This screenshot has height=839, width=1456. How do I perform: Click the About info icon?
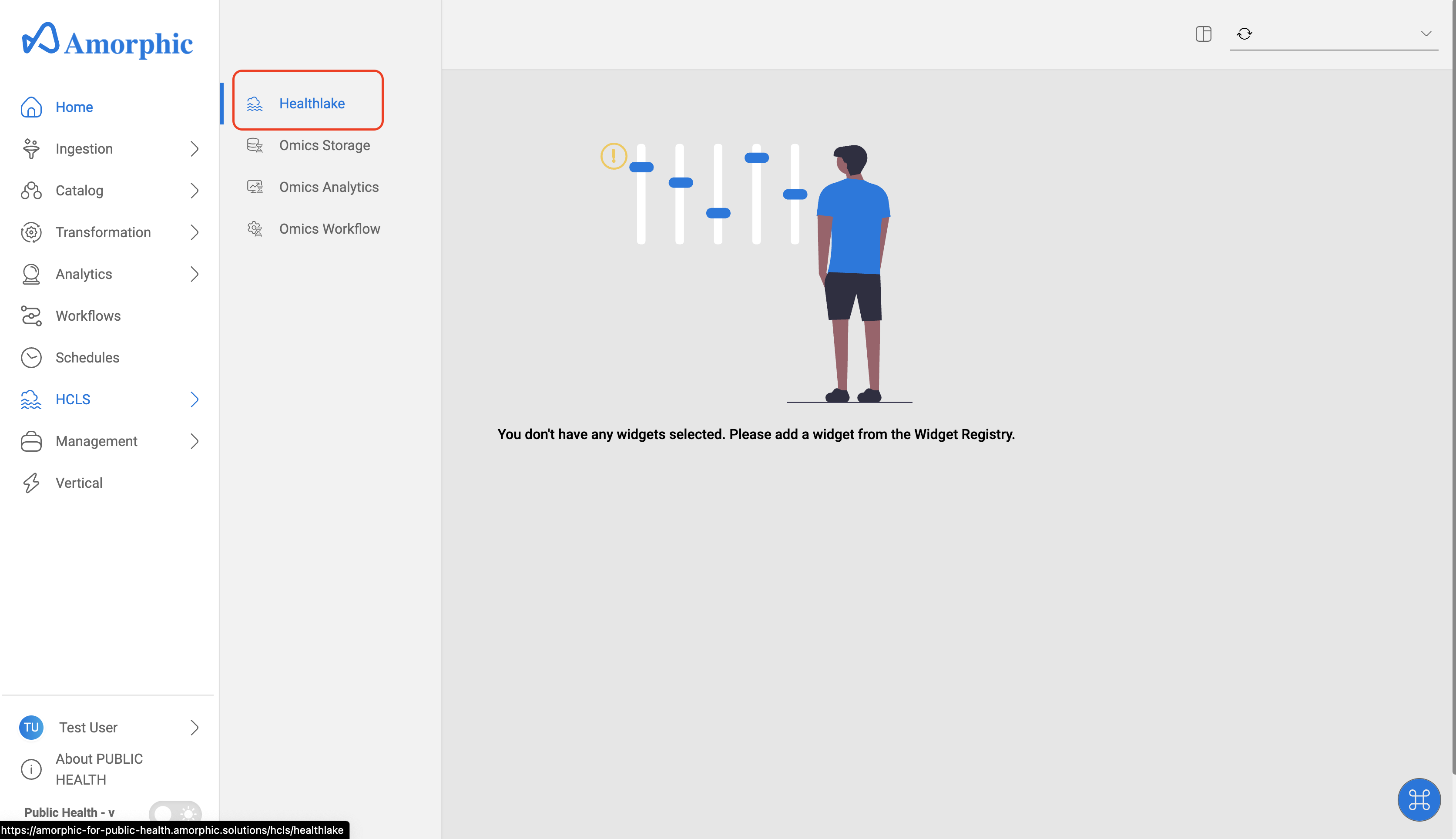[31, 769]
